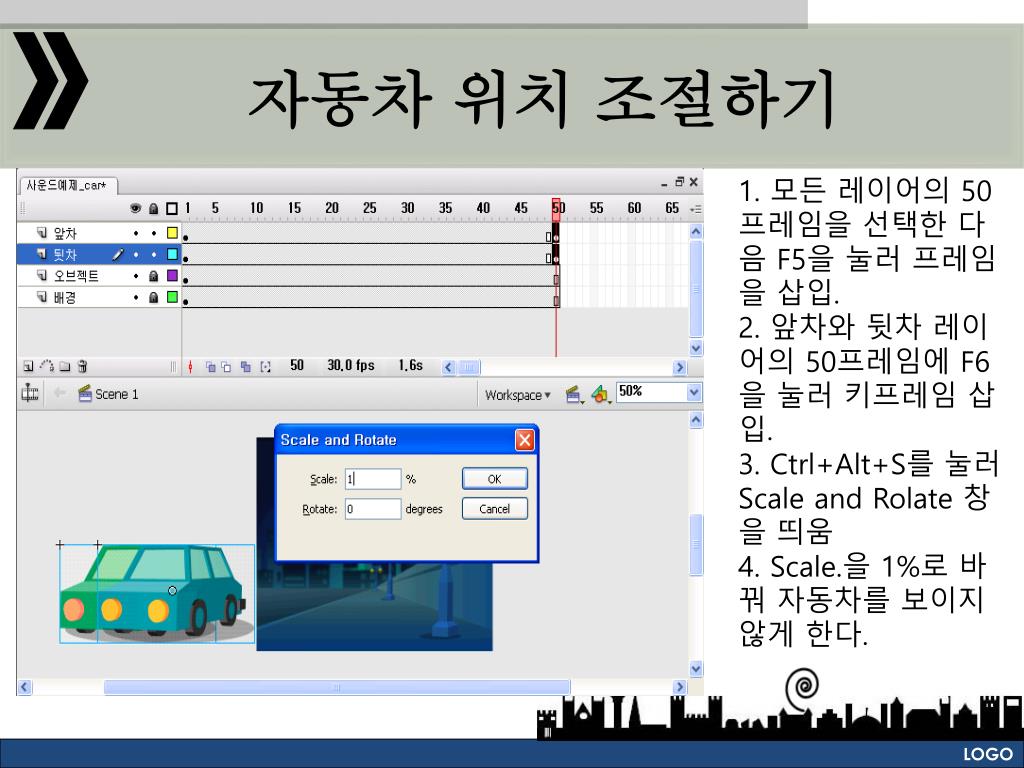
Task: Click timeline vertical scroll down arrow
Action: pyautogui.click(x=696, y=348)
